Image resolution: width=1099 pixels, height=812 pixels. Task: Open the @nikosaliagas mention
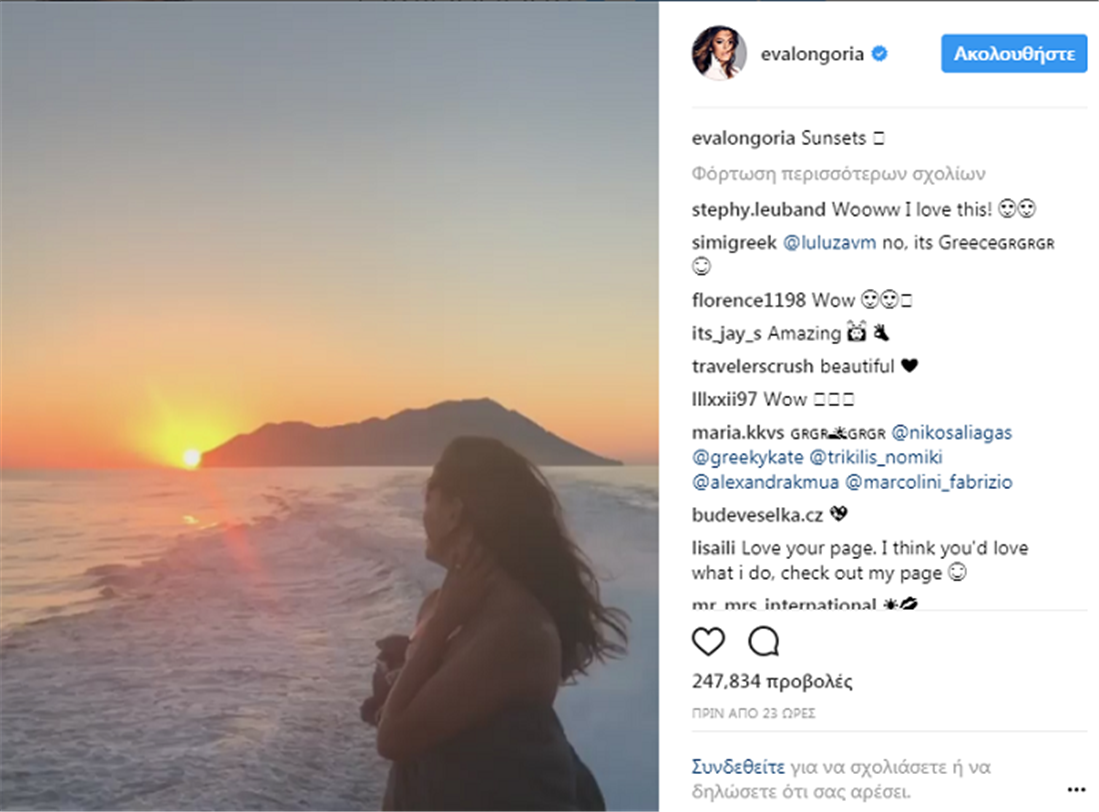(952, 433)
